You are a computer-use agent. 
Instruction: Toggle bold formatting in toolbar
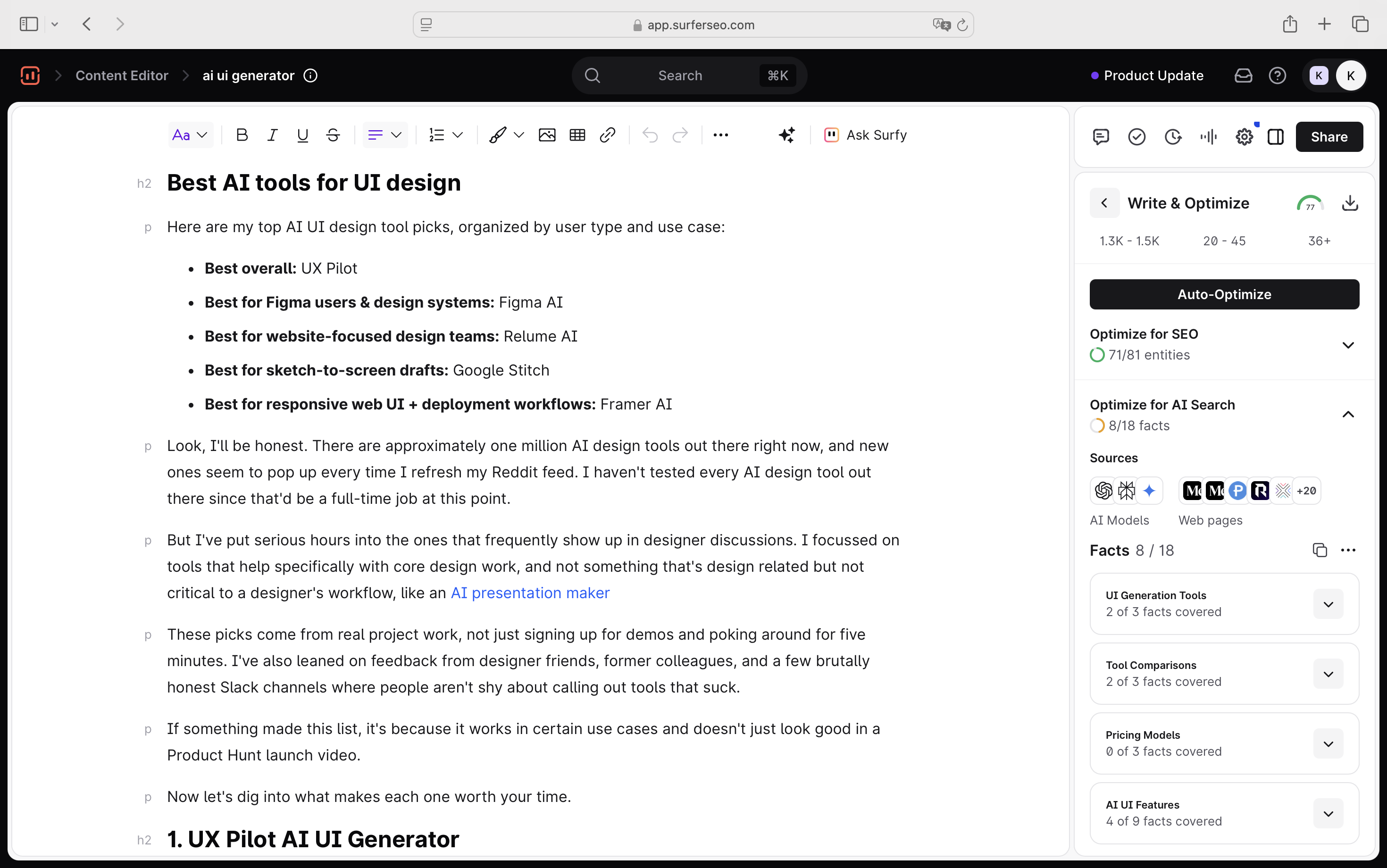click(x=242, y=135)
